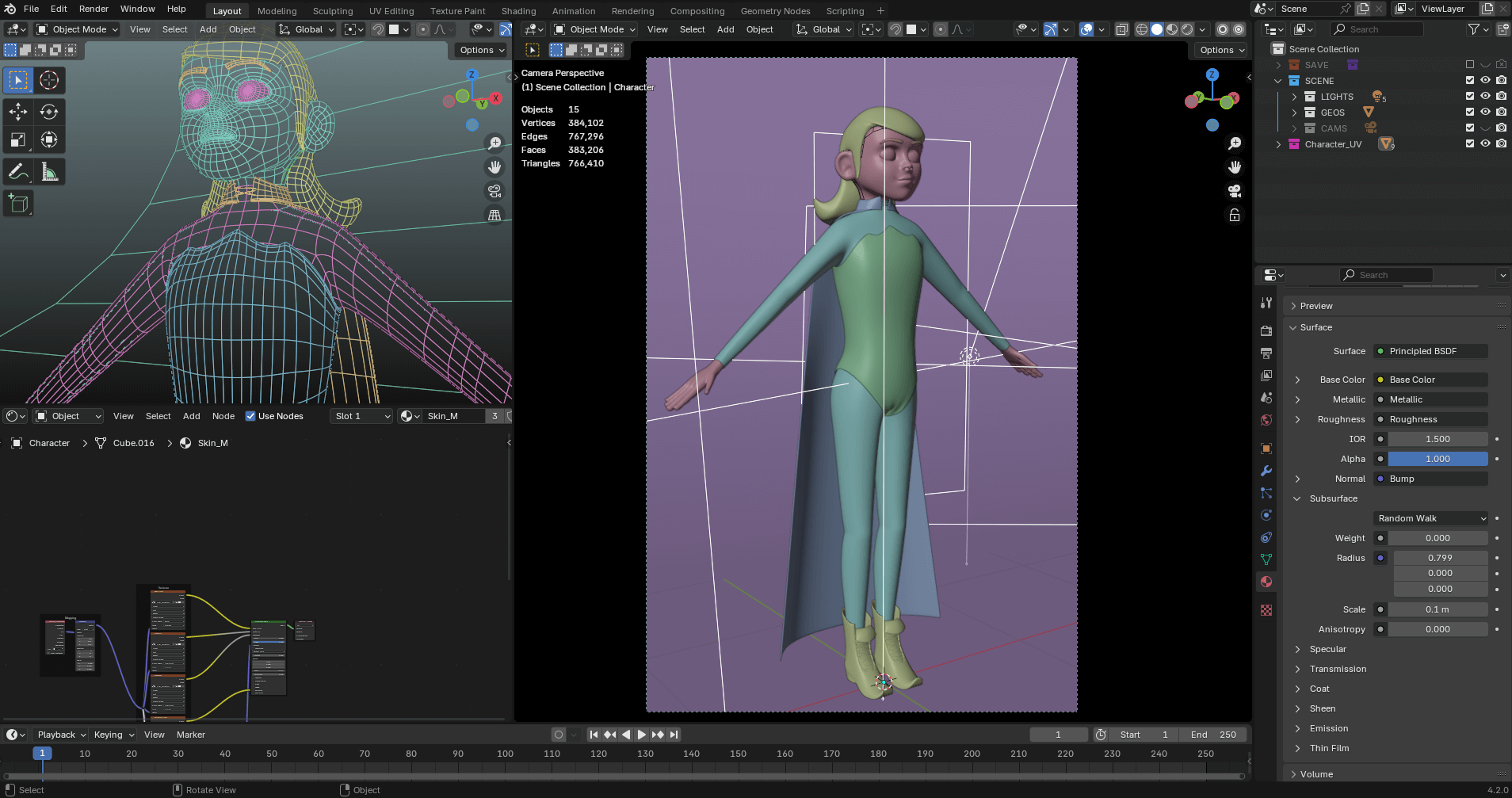
Task: Select the Cursor tool in left viewport toolbar
Action: (49, 80)
